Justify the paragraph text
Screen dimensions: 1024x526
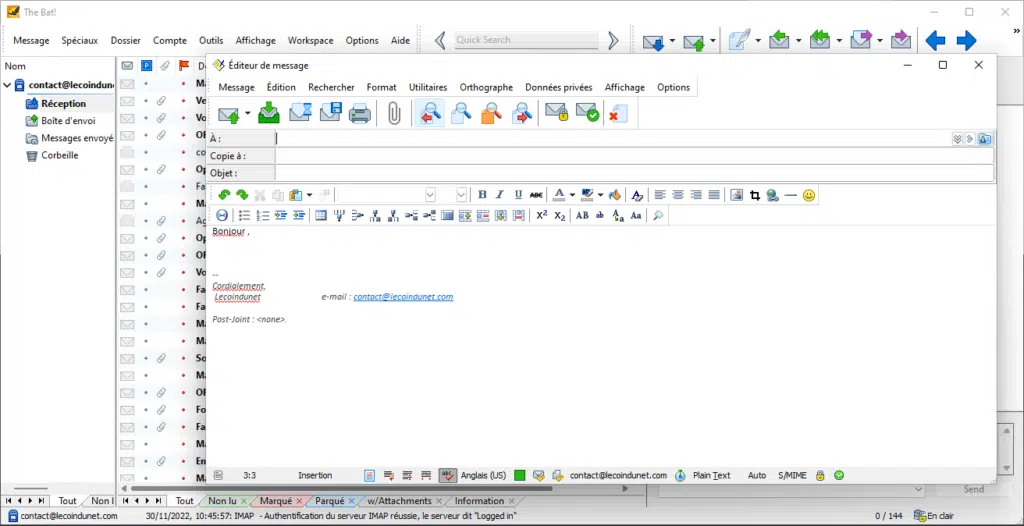coord(714,195)
